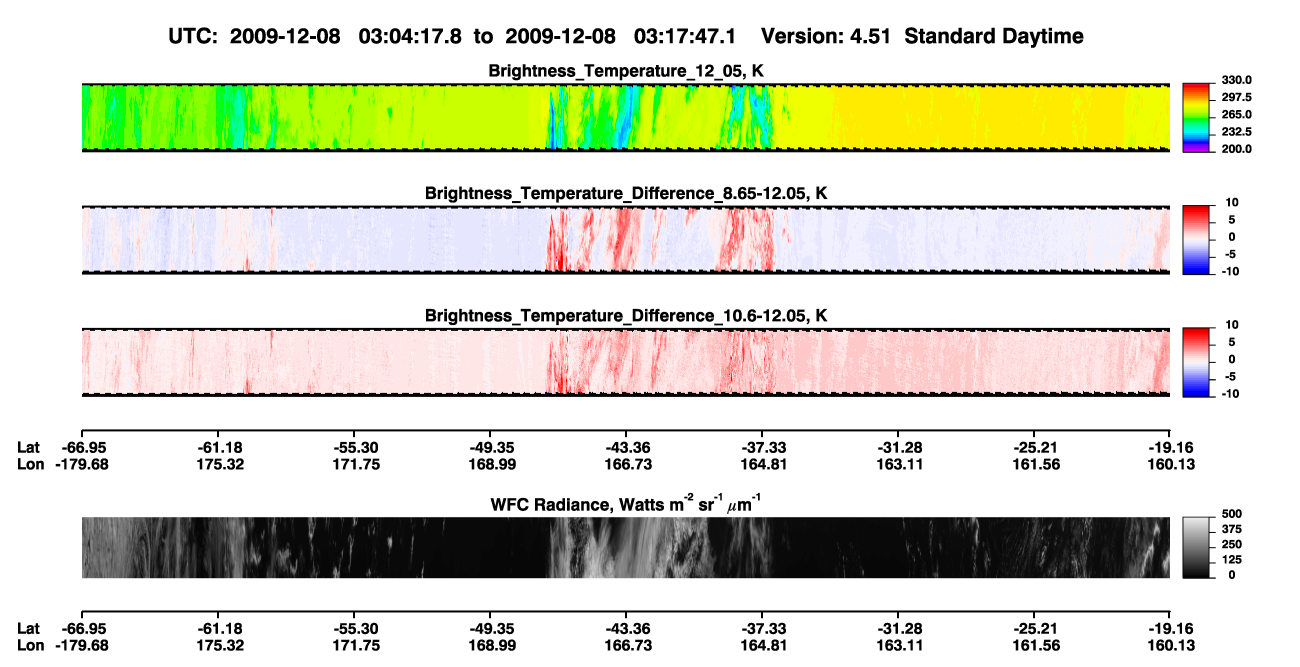
Task: Click the 'Brightness_Temperature_Difference_10.6-12.05, K' title
Action: (626, 316)
